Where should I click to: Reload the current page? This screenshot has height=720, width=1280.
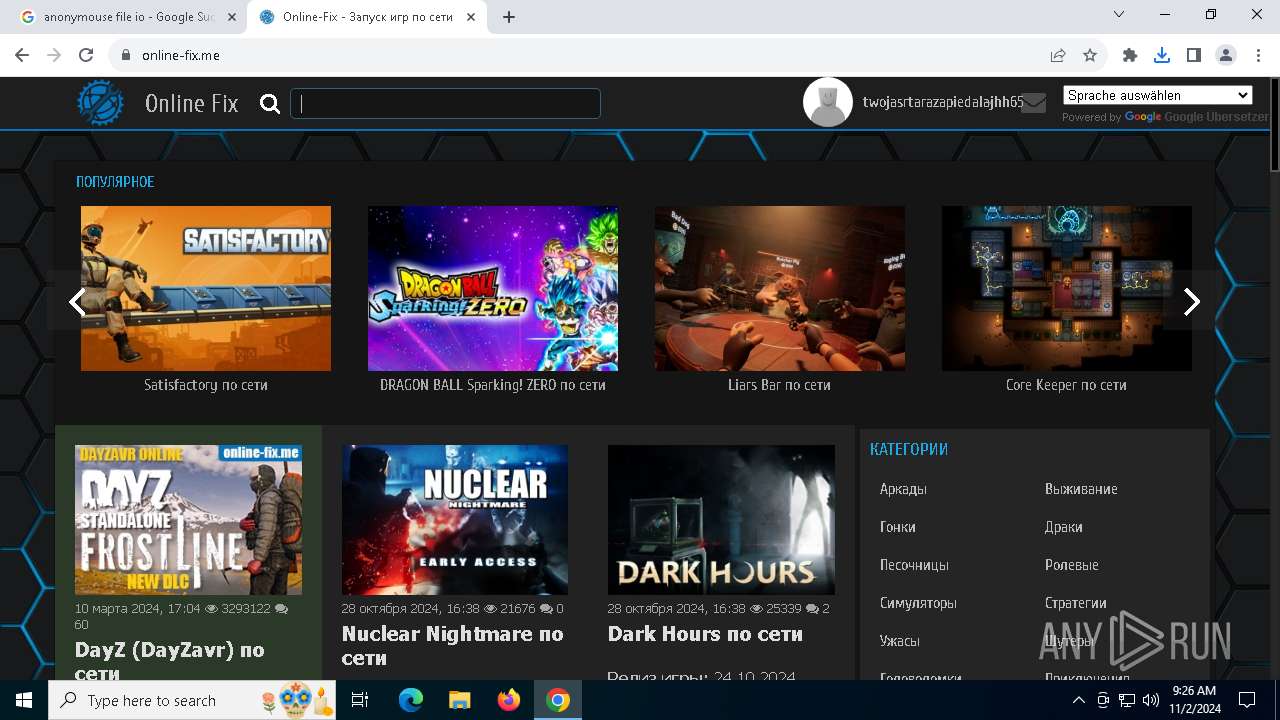pyautogui.click(x=86, y=56)
